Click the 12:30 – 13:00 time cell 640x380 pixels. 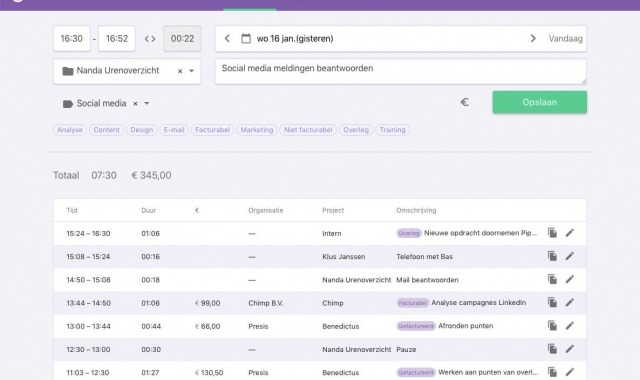(88, 349)
